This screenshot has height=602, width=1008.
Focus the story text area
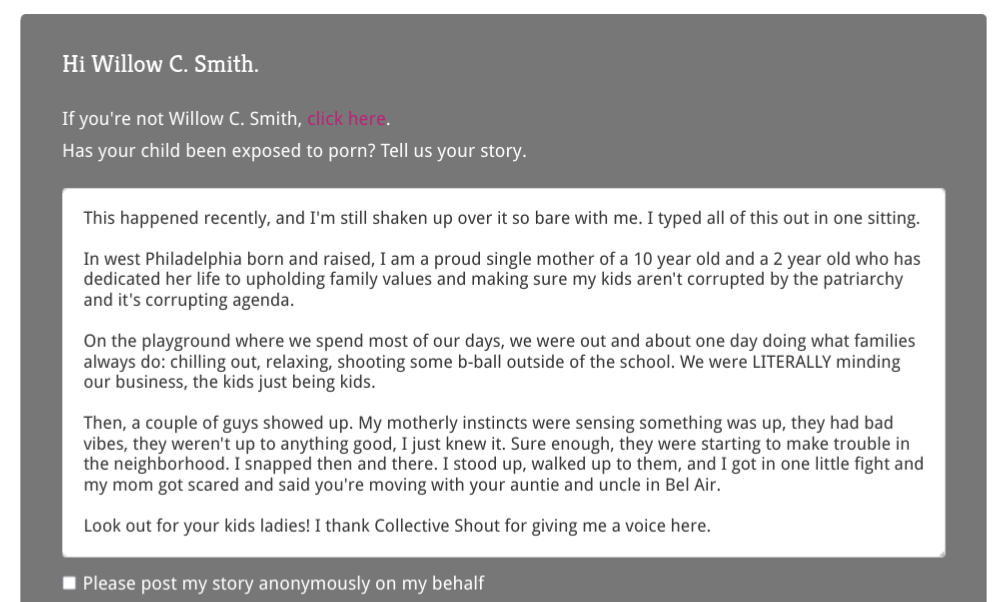click(503, 372)
